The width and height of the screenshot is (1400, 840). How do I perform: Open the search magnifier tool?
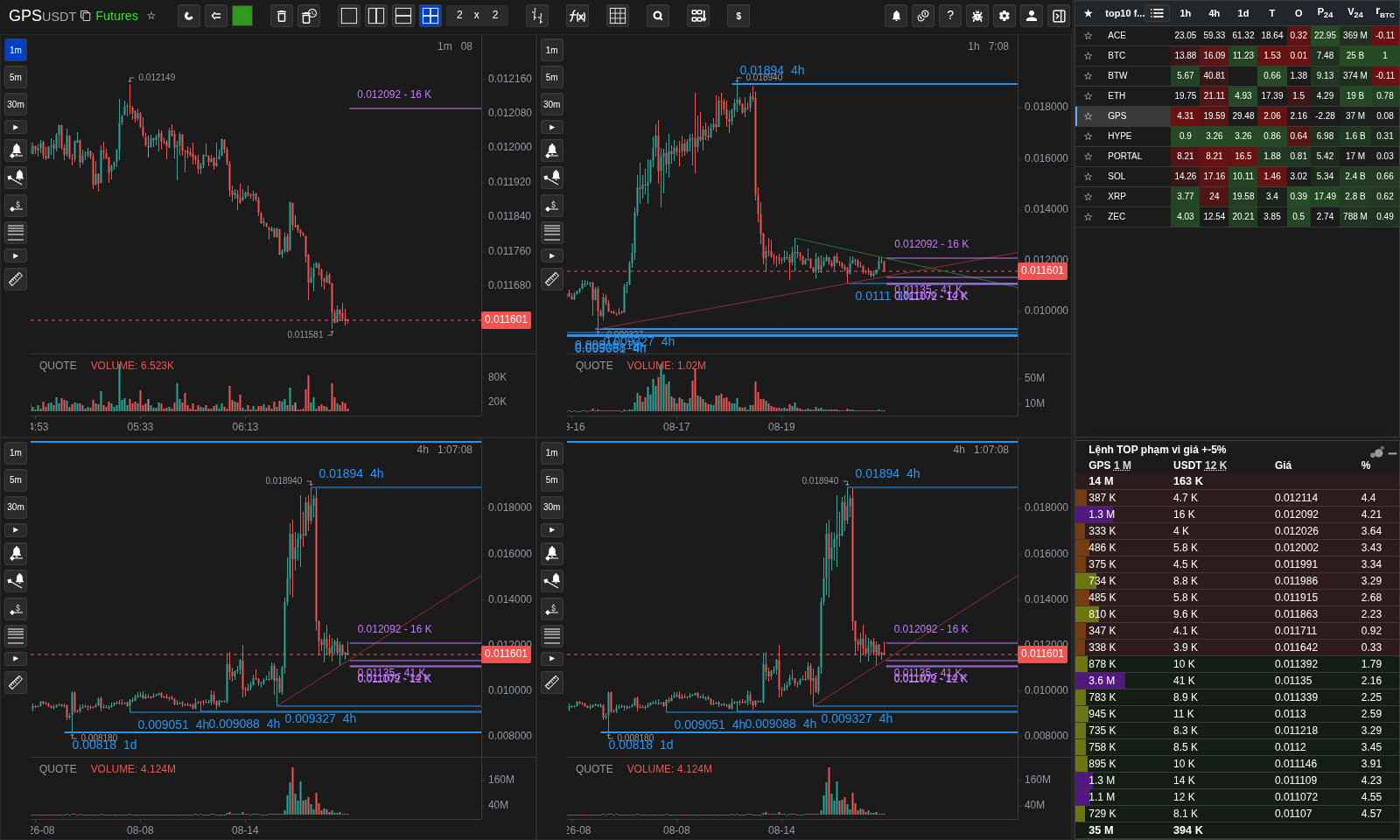[658, 16]
